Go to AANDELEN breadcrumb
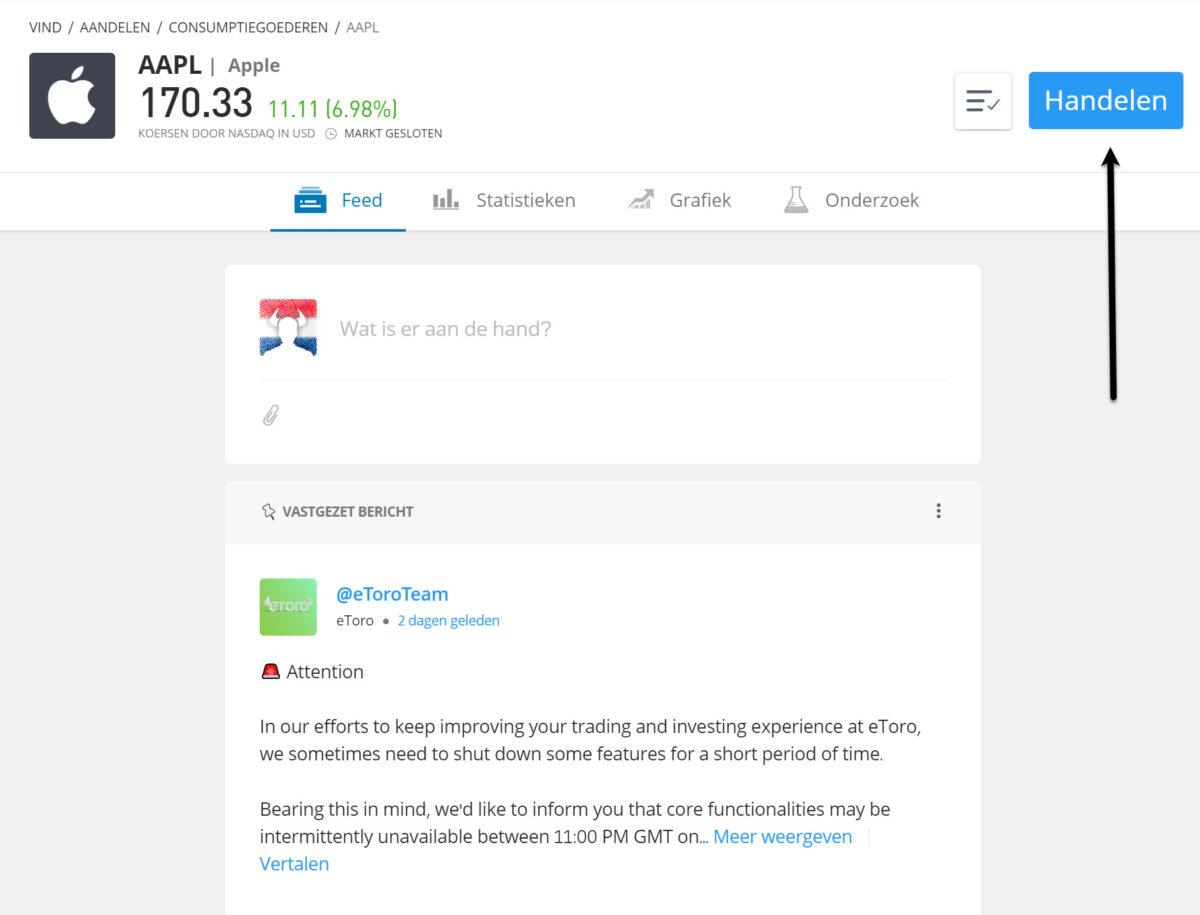 (x=115, y=28)
